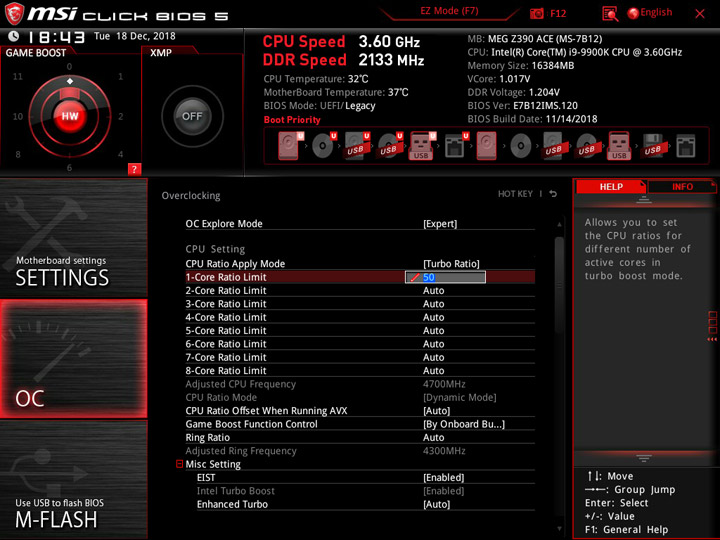The image size is (720, 540).
Task: Select the USB floppy boot device icon
Action: click(x=652, y=146)
